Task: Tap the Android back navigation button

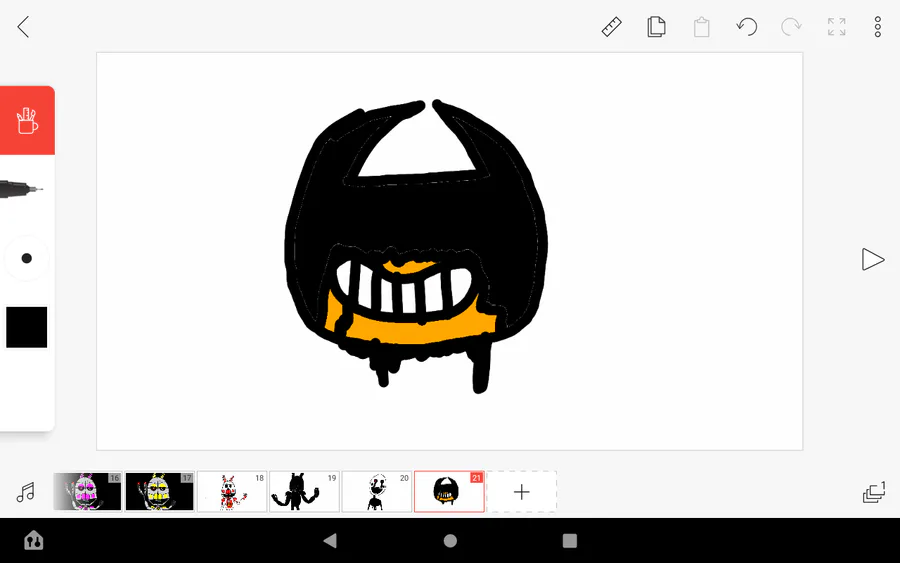Action: (330, 541)
